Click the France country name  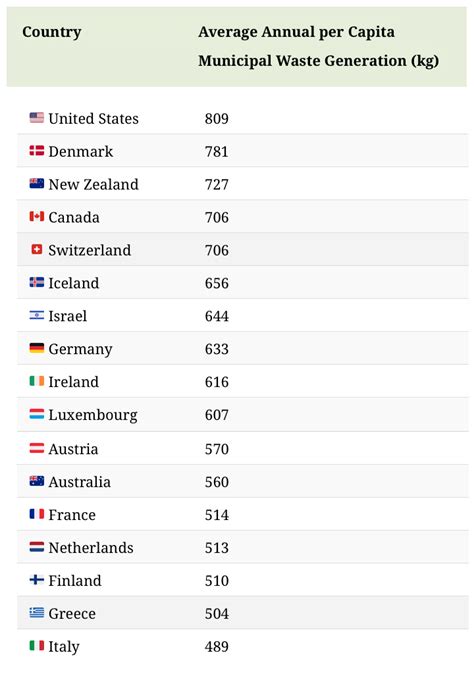coord(72,515)
